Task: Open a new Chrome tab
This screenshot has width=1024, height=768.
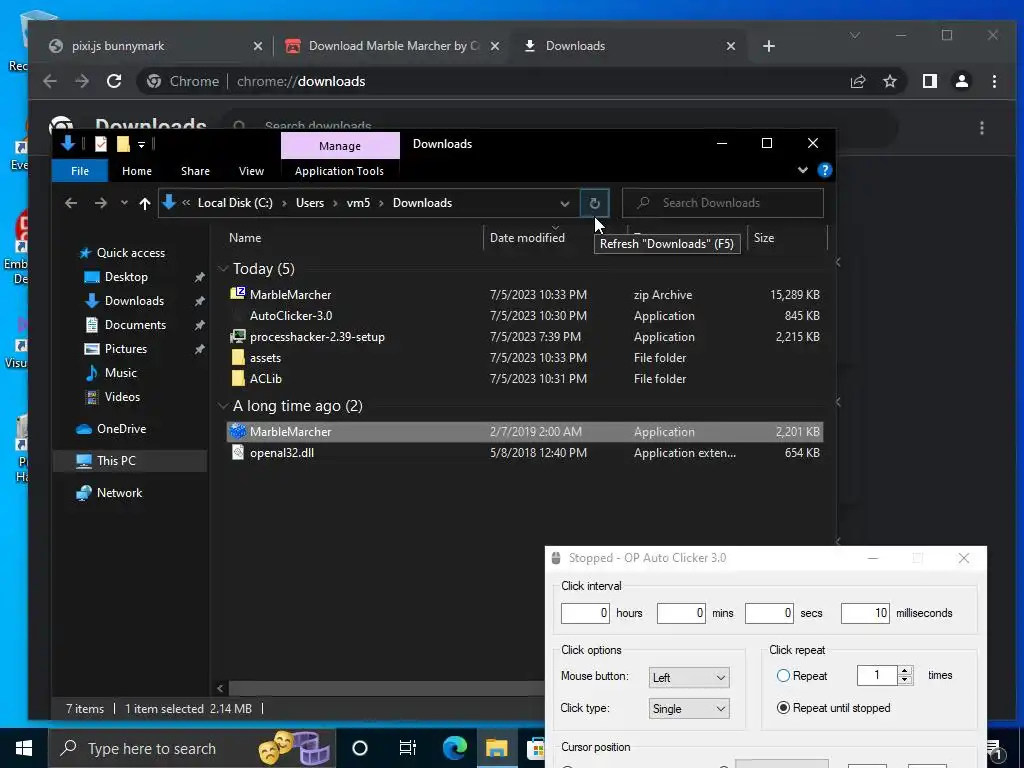Action: (769, 46)
